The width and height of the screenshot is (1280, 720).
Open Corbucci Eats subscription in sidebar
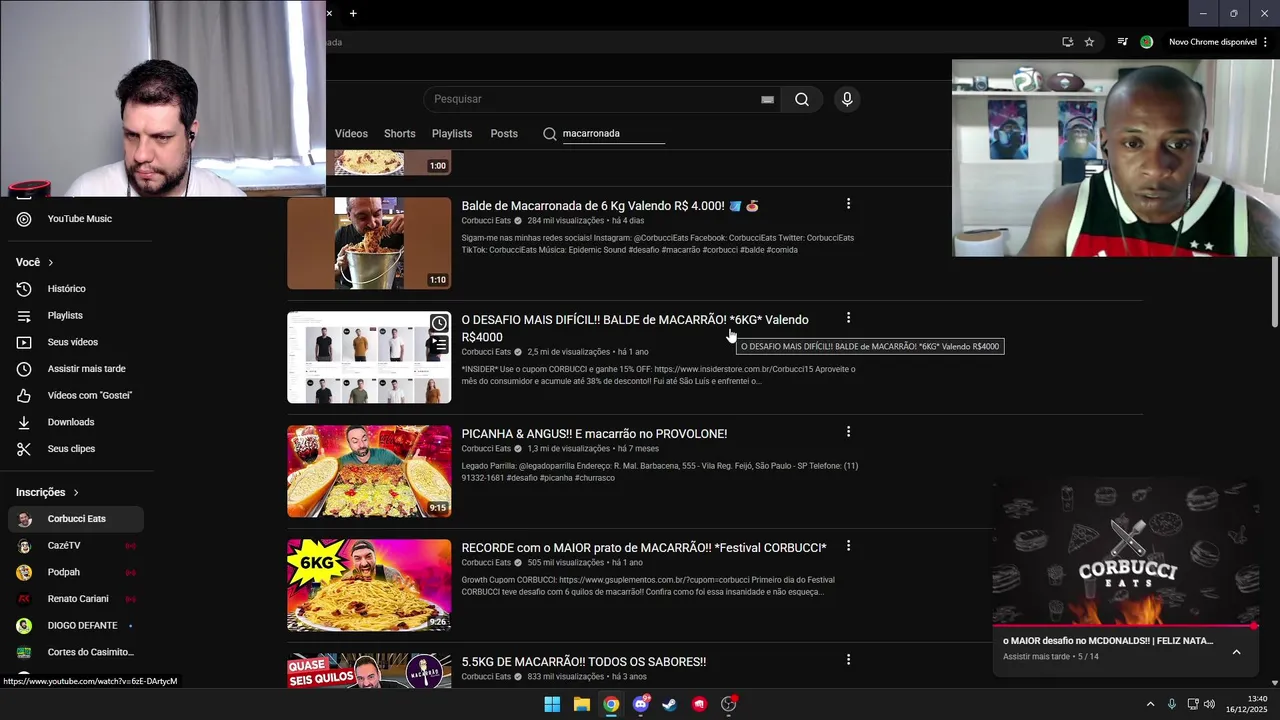pyautogui.click(x=76, y=519)
